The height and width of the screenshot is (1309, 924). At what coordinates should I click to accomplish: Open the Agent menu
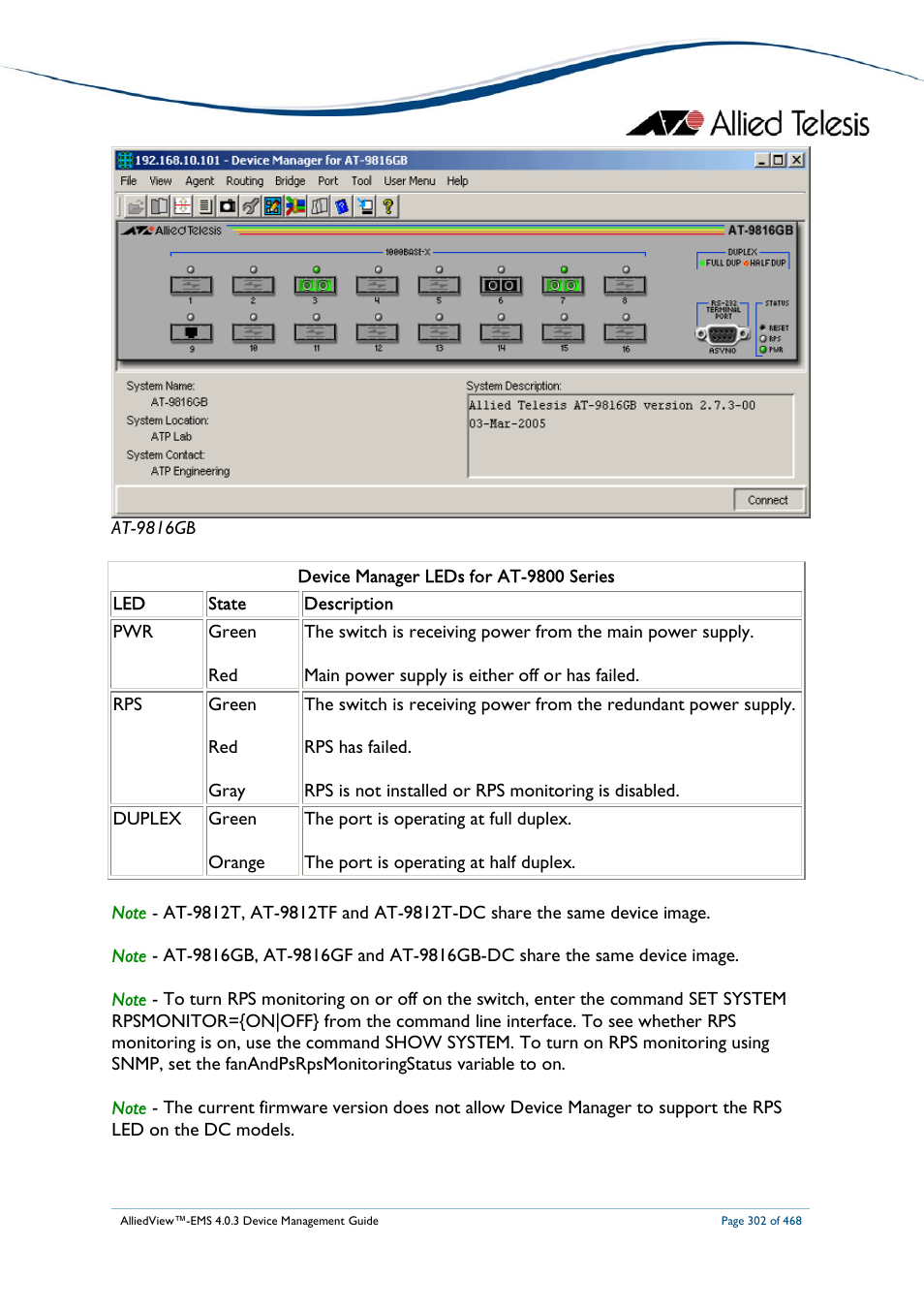(200, 181)
